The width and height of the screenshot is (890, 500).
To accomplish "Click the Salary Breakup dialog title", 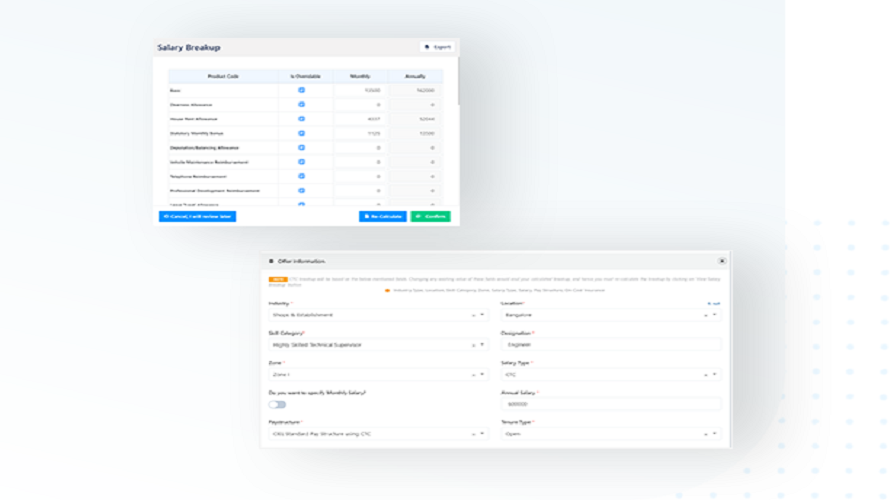I will coord(189,48).
